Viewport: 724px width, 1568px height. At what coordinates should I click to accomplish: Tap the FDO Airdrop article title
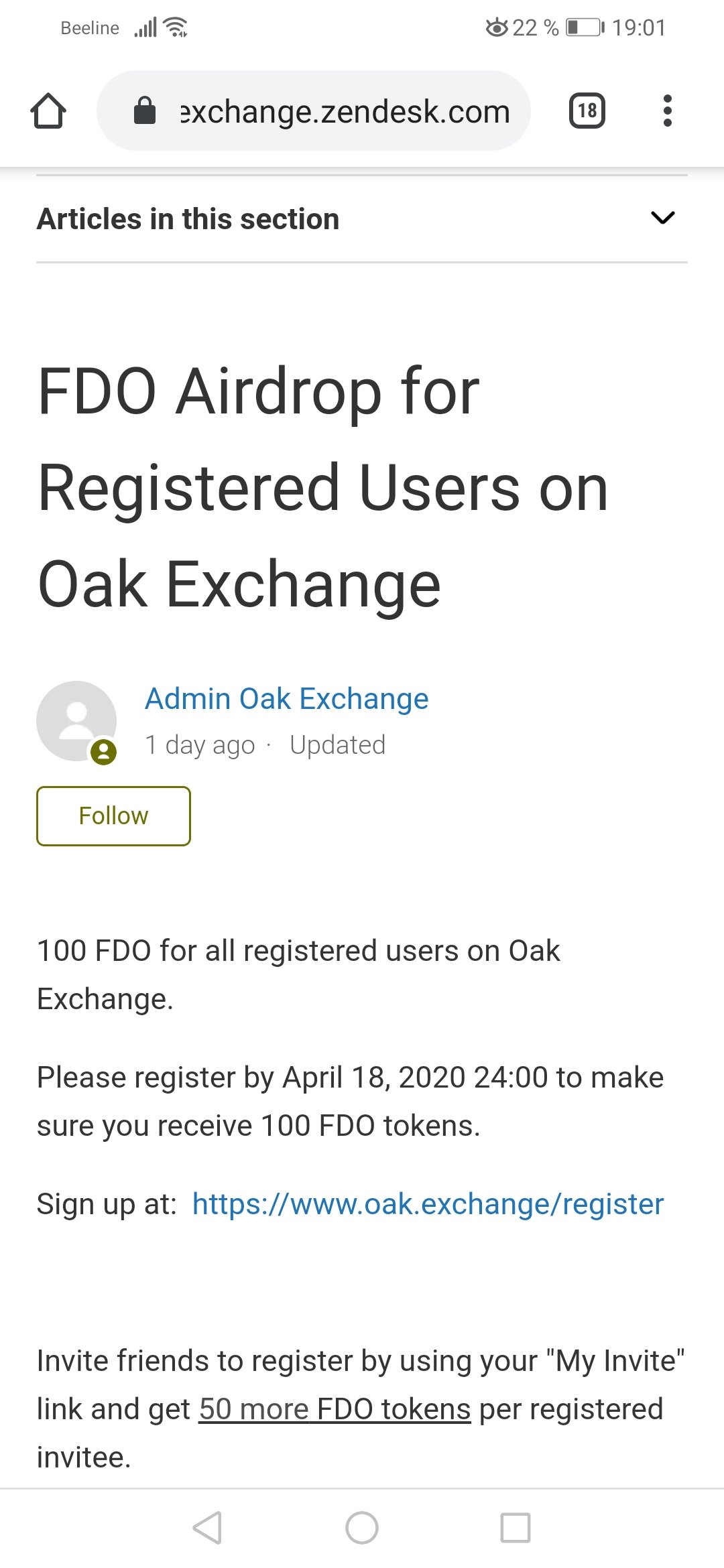(322, 487)
